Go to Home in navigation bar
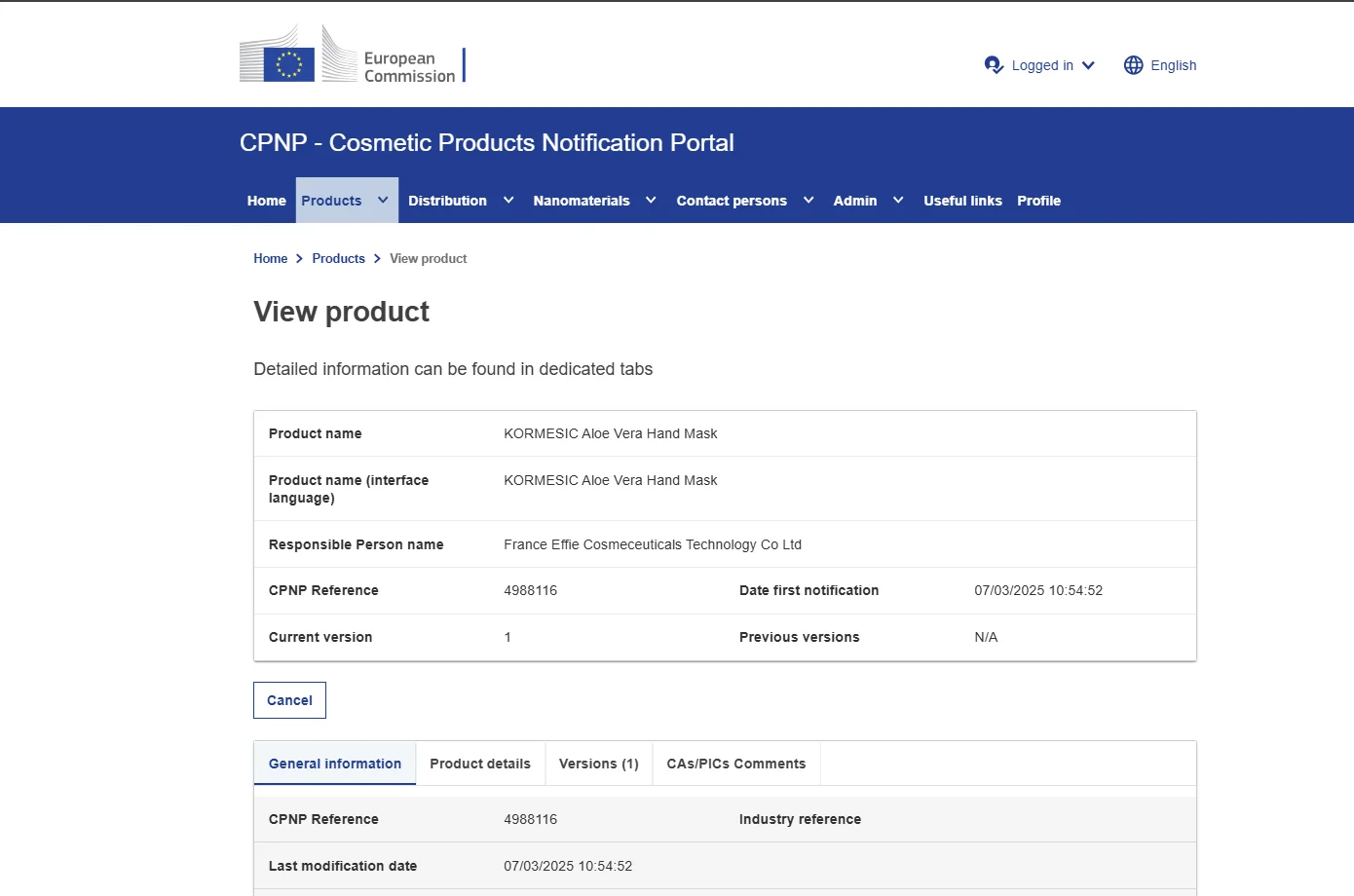 point(266,201)
